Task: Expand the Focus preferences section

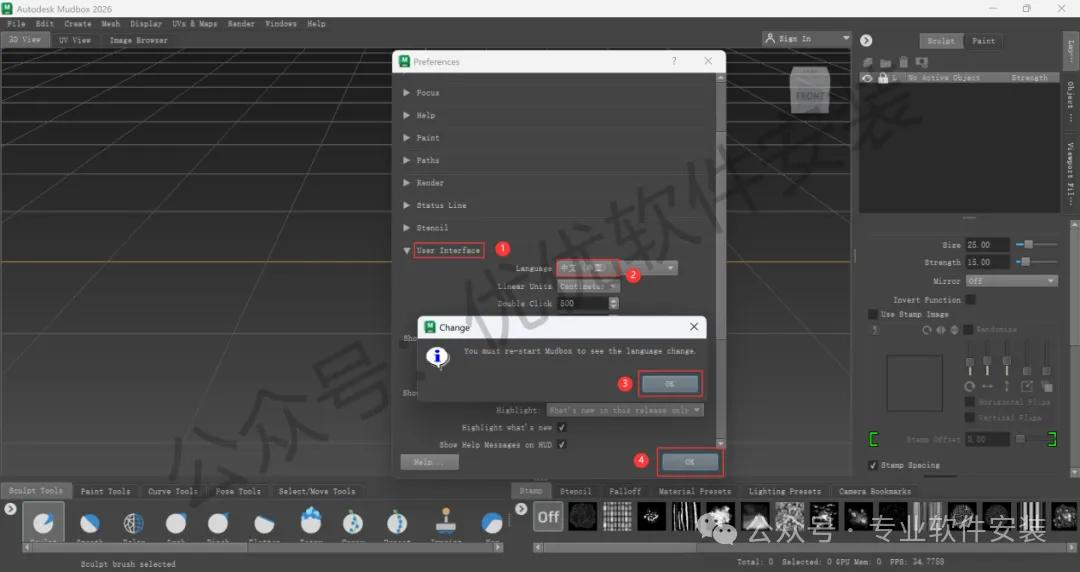Action: (406, 92)
